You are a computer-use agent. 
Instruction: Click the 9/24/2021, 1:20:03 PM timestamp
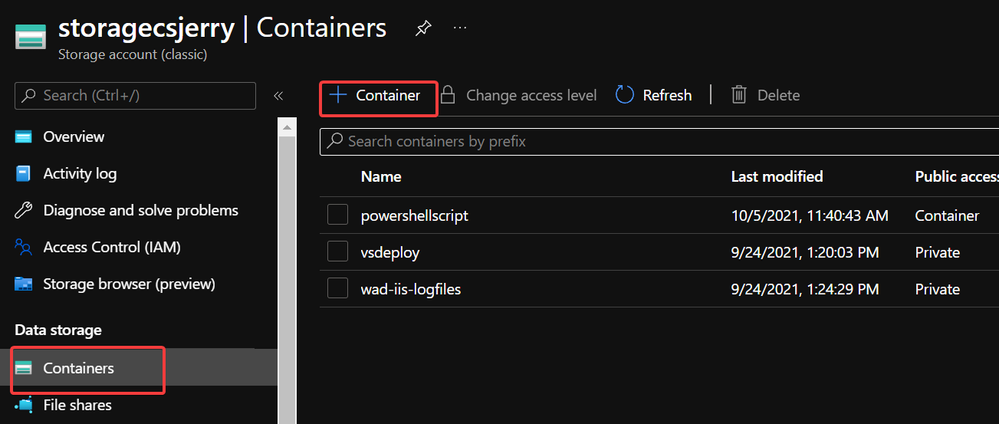[805, 252]
